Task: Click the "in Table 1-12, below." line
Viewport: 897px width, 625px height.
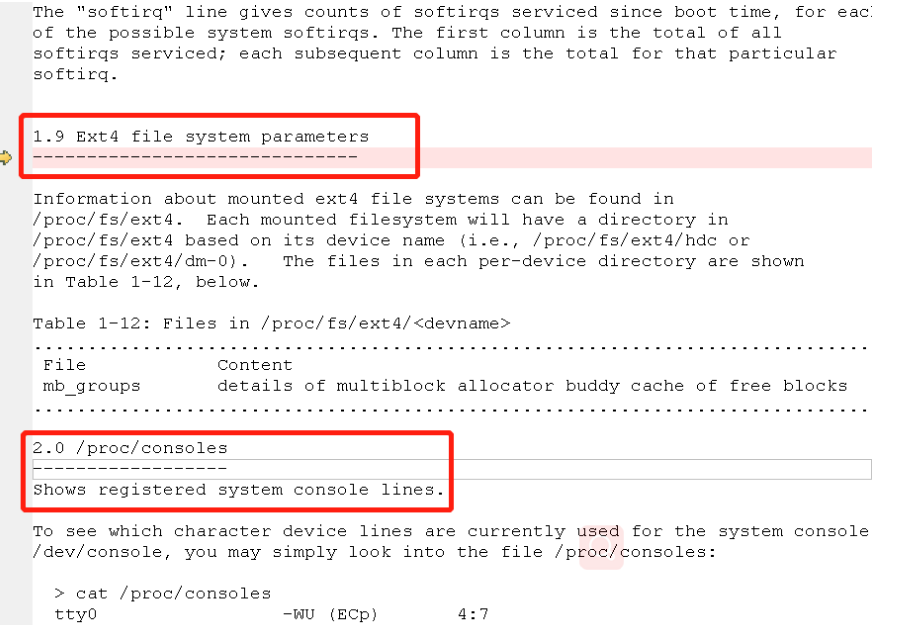Action: tap(145, 282)
